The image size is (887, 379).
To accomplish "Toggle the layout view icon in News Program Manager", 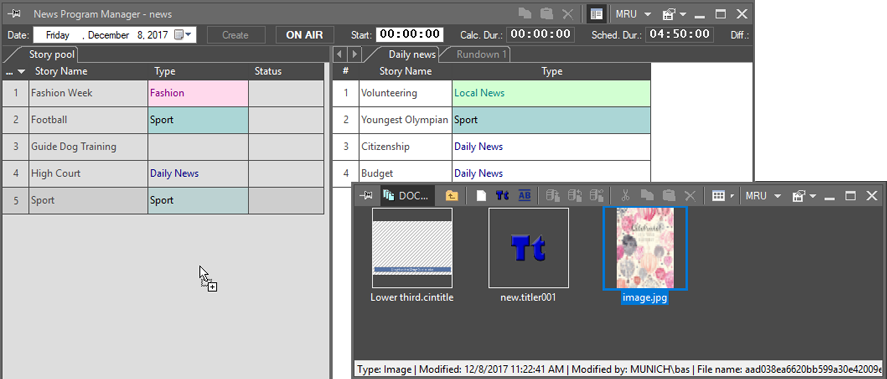I will [x=596, y=14].
